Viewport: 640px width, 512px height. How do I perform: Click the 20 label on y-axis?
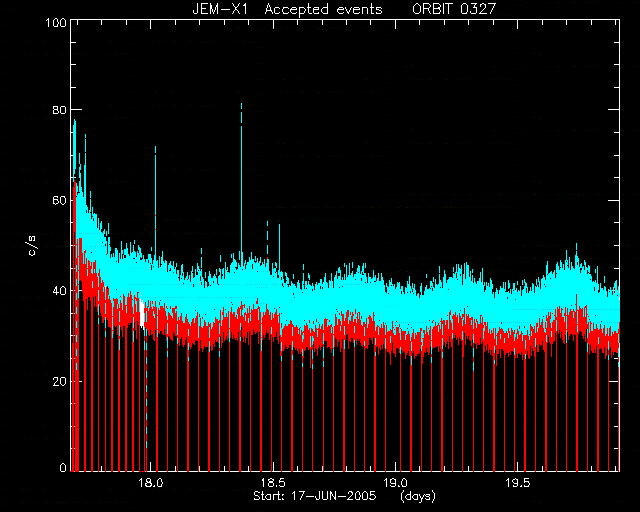59,381
